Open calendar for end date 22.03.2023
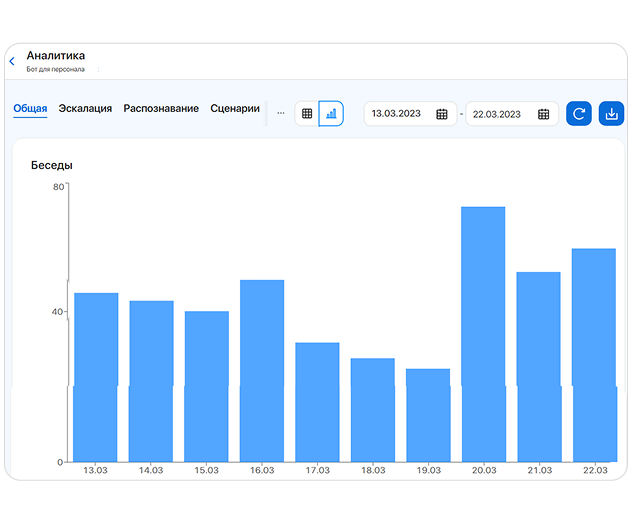632x524 pixels. (543, 114)
